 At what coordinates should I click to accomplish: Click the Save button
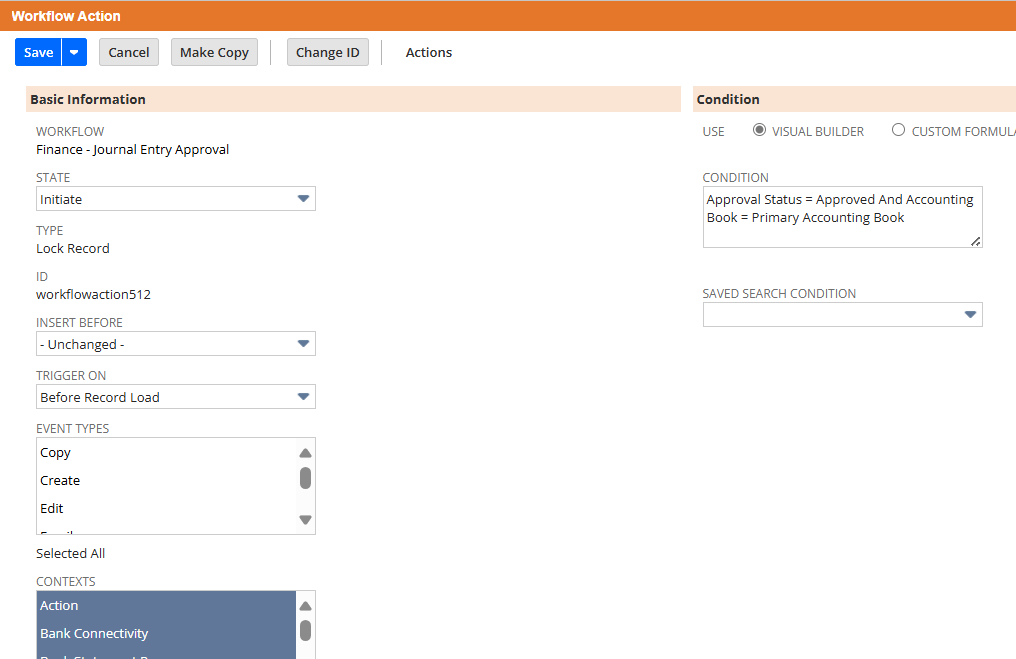click(x=38, y=51)
